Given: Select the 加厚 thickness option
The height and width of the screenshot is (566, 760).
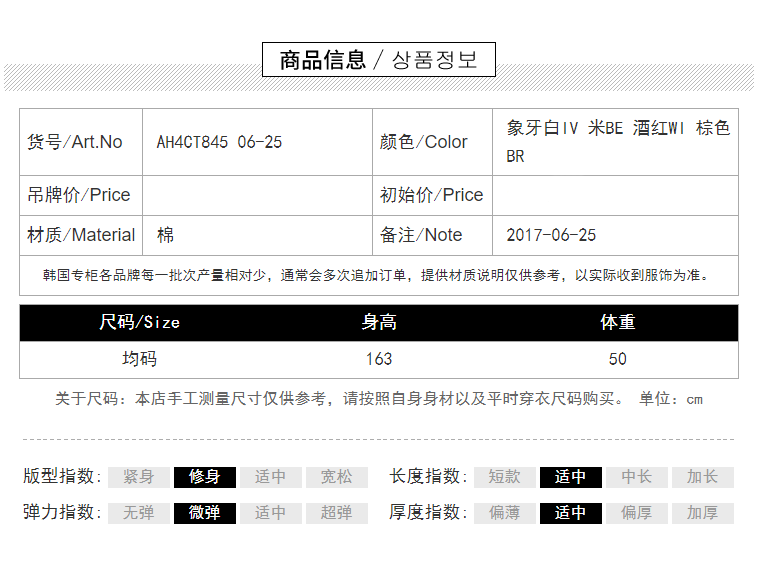Looking at the screenshot, I should (x=703, y=513).
